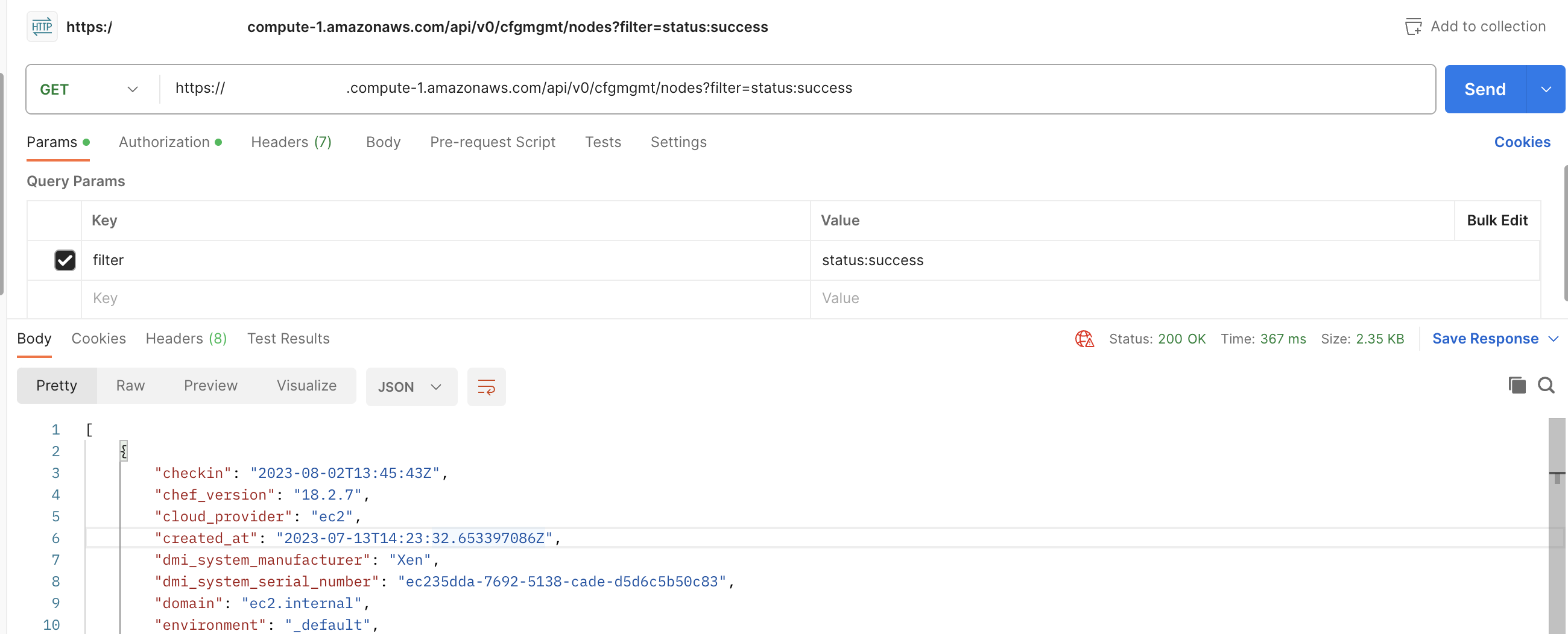Click the red network warning globe icon
The image size is (1568, 634).
pyautogui.click(x=1084, y=339)
